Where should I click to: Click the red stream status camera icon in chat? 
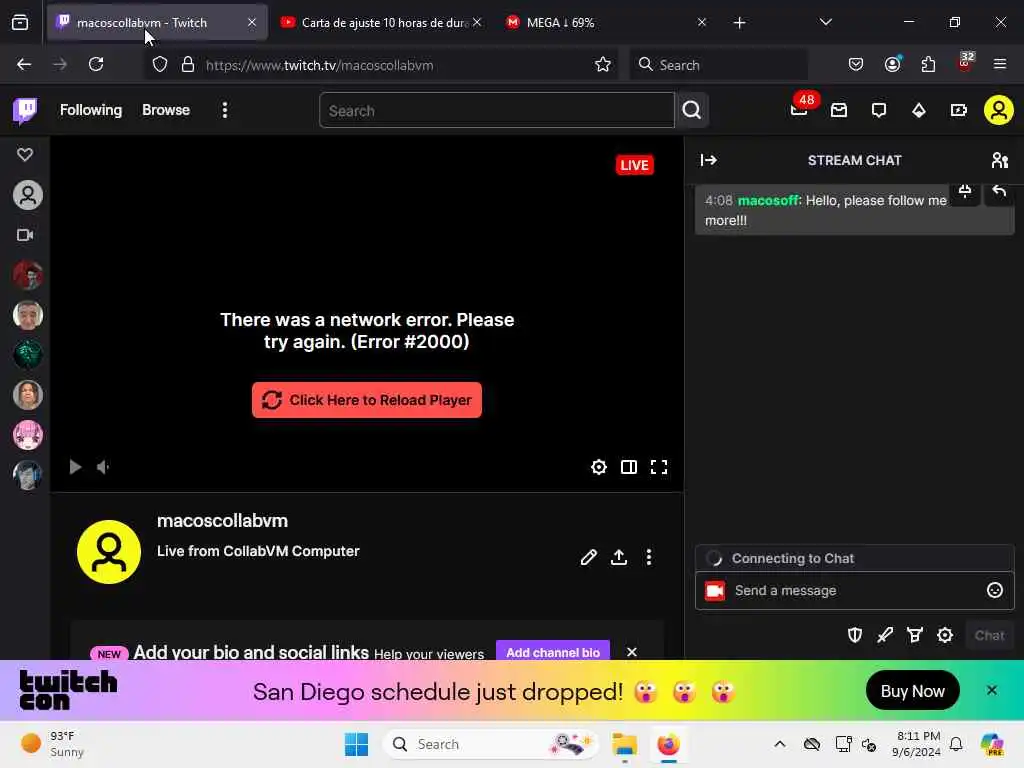pyautogui.click(x=715, y=590)
